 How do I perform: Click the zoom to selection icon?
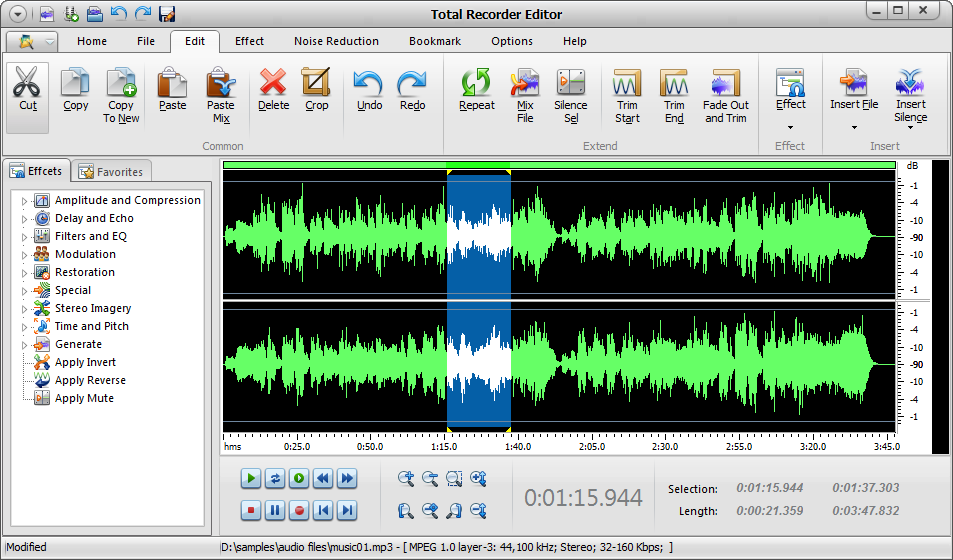tap(454, 479)
